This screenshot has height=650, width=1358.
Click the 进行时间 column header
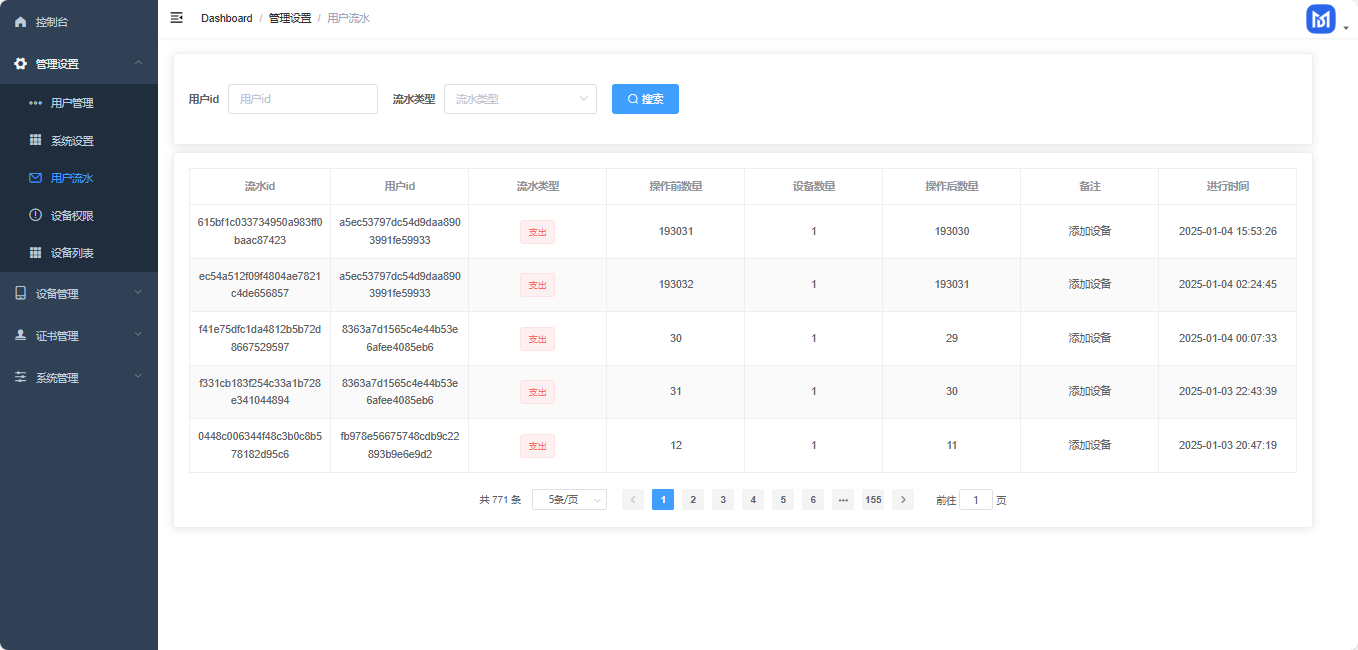(1227, 187)
